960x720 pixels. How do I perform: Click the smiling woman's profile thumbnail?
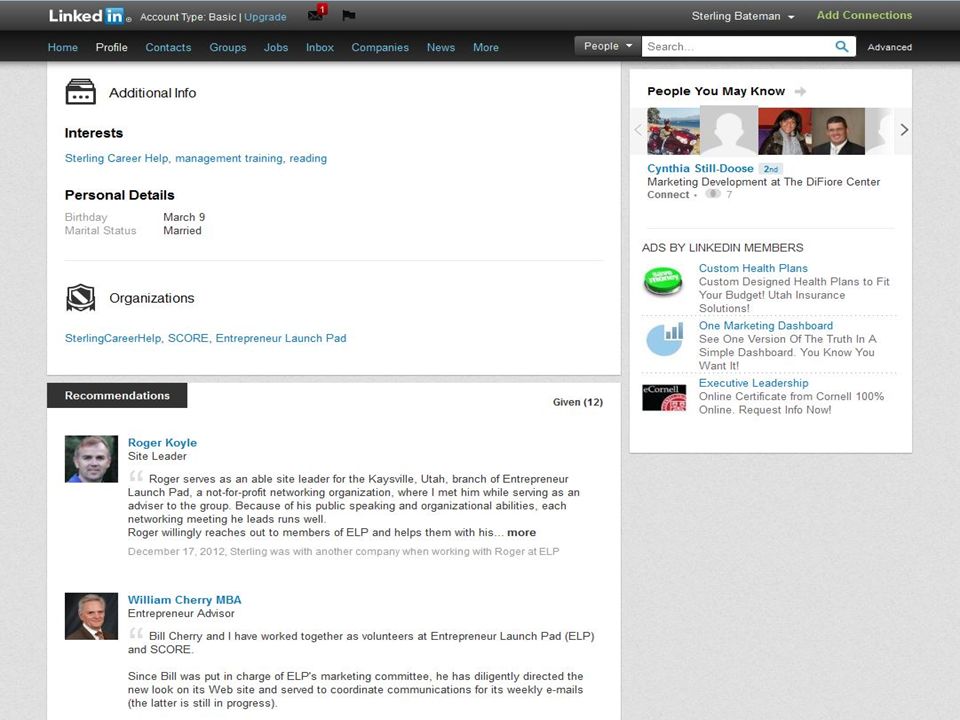(785, 131)
